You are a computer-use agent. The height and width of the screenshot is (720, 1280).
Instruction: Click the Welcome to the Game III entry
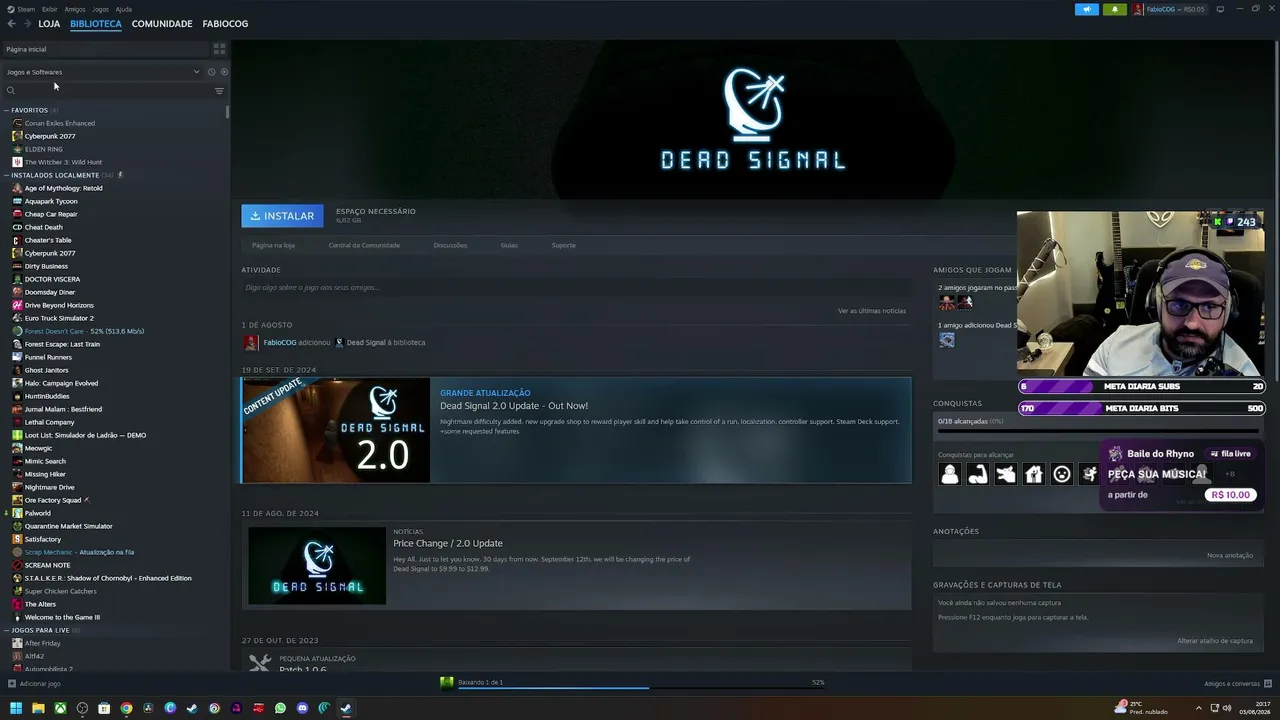tap(62, 617)
